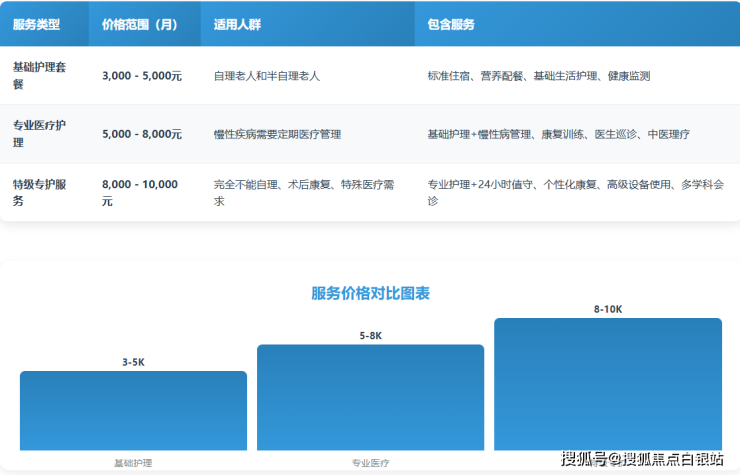Click the tallest bar labeled 8-10K
The image size is (740, 475).
tap(607, 385)
